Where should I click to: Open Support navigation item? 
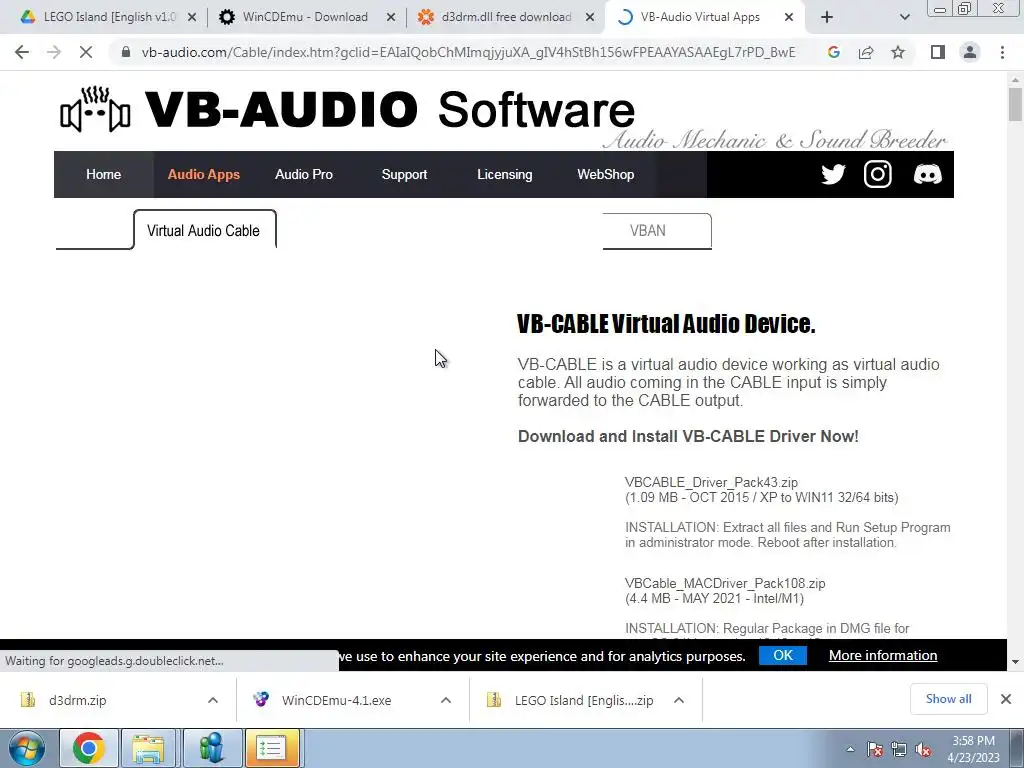point(404,174)
